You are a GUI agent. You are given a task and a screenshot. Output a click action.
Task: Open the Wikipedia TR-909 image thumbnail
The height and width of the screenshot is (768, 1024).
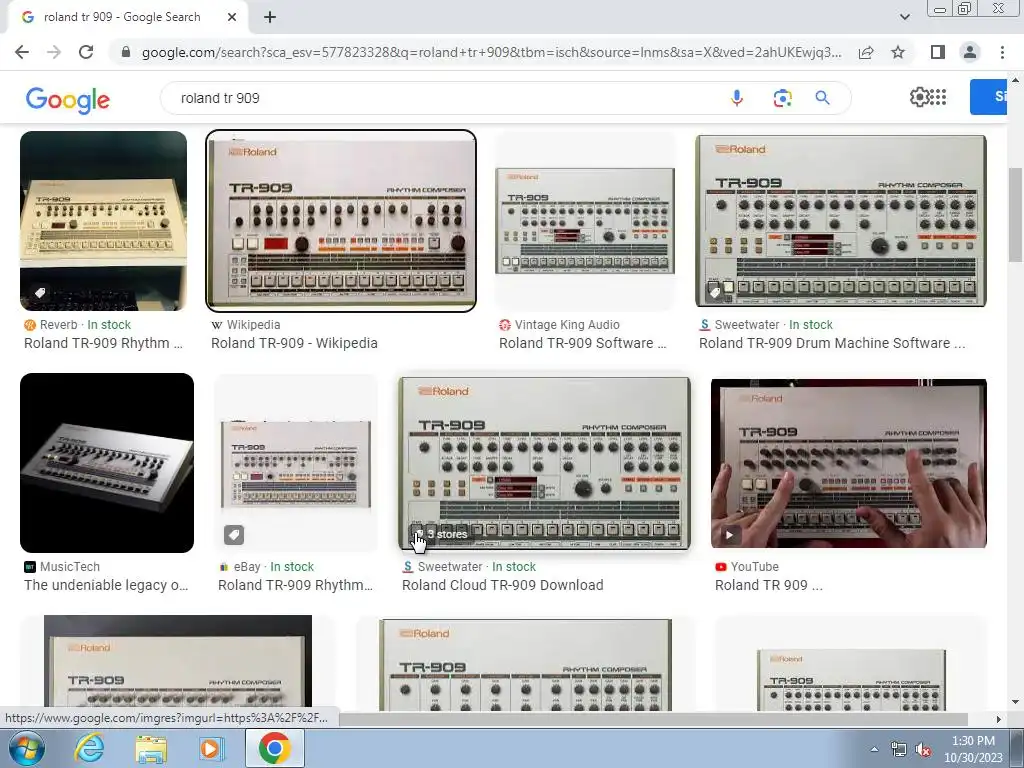coord(341,221)
